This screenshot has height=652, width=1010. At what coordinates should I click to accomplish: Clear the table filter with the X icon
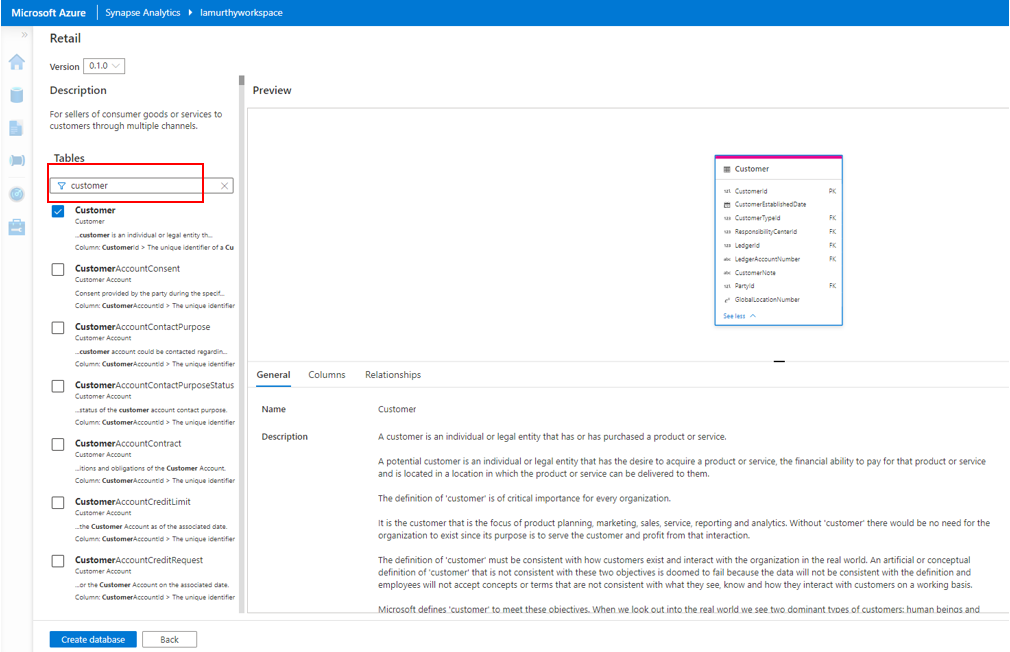tap(224, 186)
